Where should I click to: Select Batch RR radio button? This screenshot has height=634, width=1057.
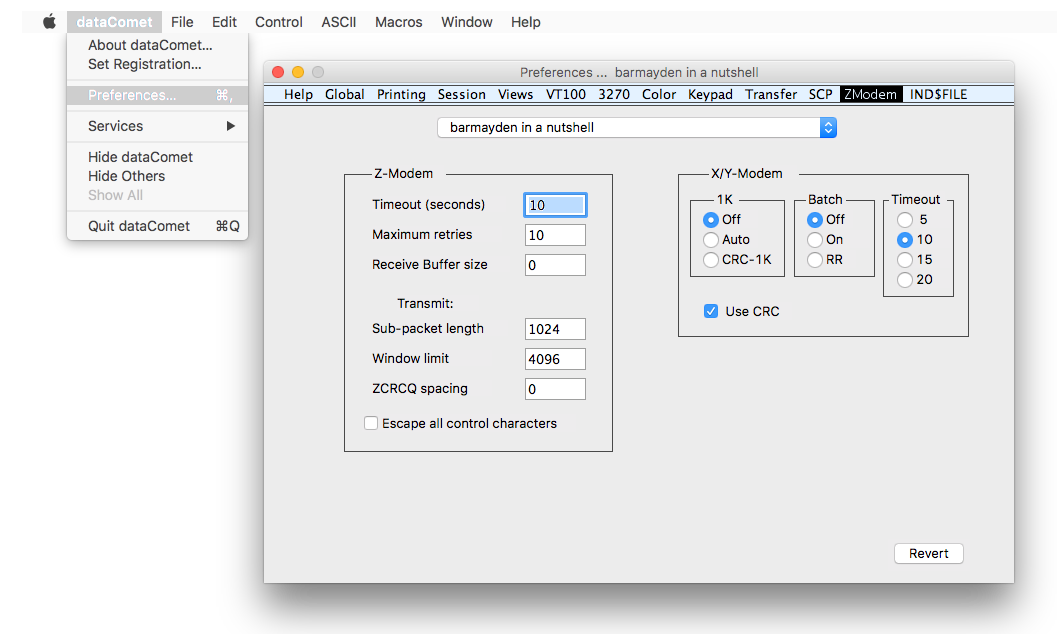click(x=814, y=259)
